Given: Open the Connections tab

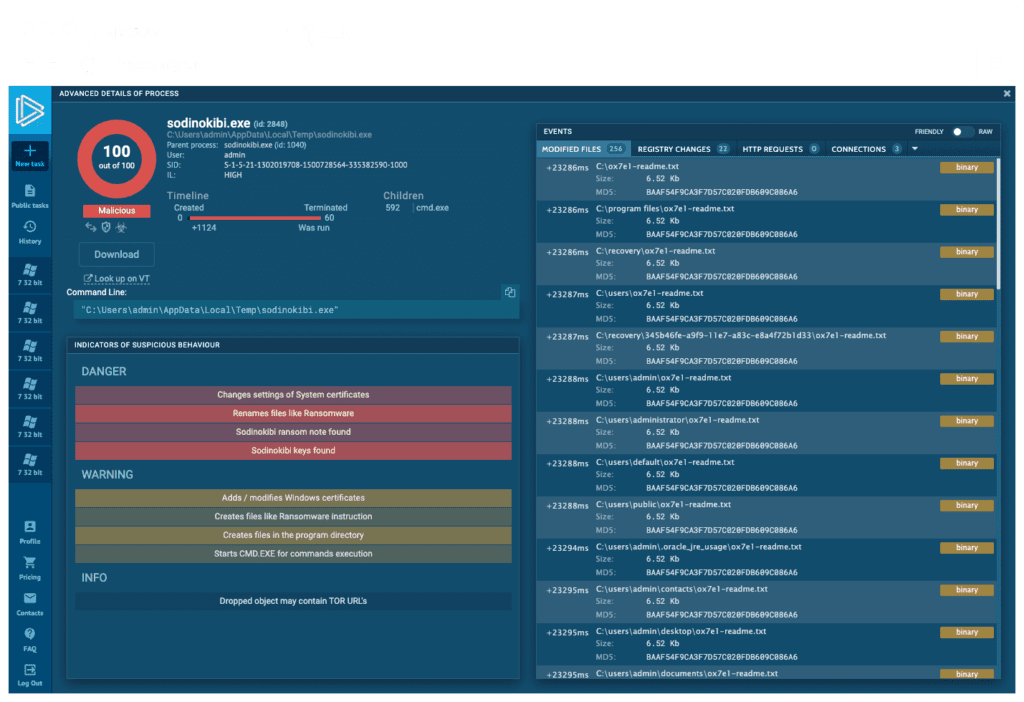Looking at the screenshot, I should [x=866, y=149].
